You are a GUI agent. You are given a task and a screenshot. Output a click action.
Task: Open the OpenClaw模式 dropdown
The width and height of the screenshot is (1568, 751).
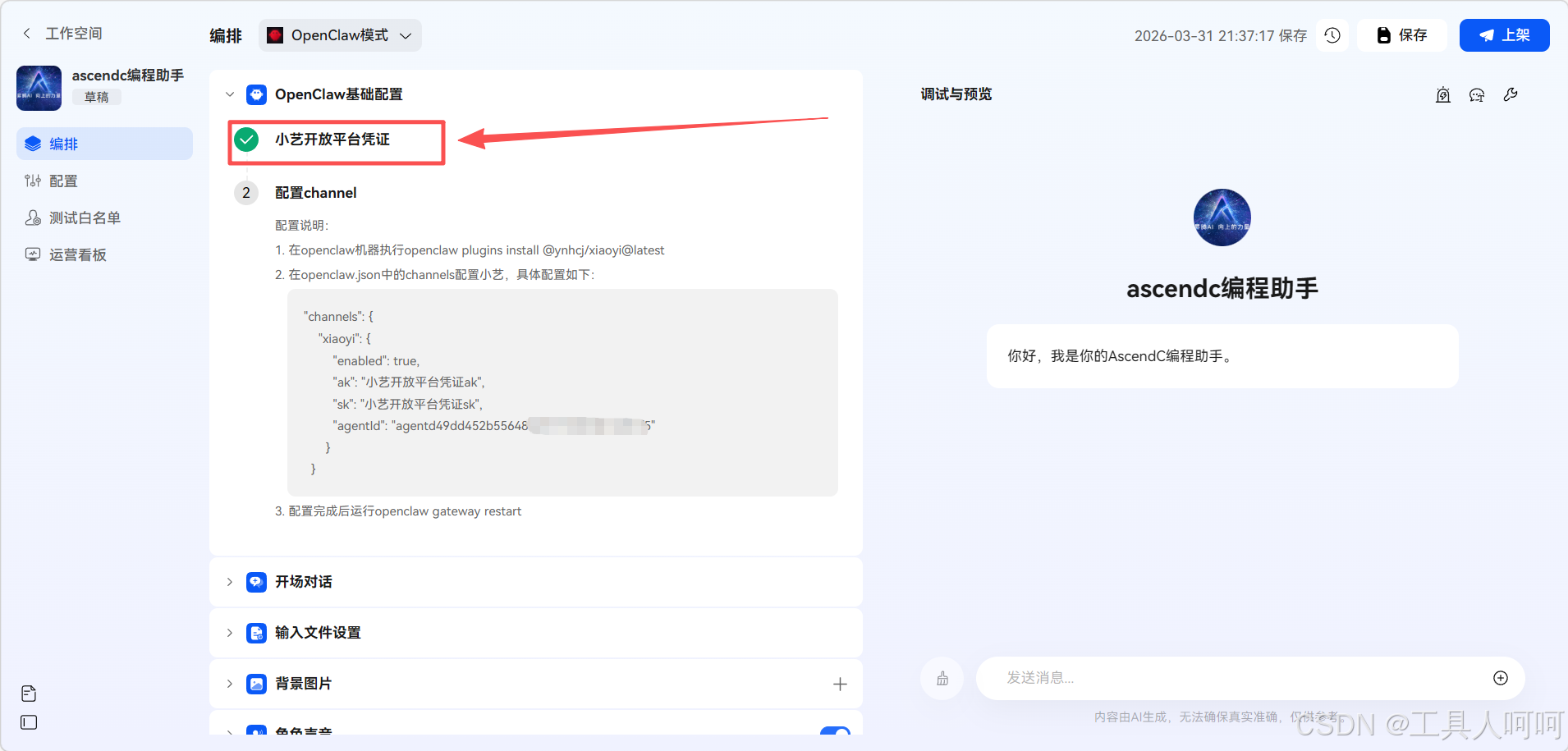[339, 35]
